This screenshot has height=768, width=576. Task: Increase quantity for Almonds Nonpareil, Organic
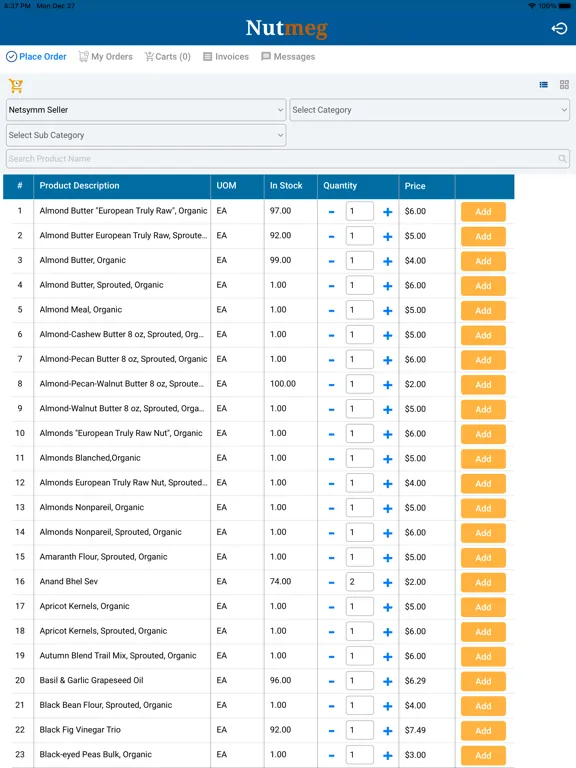click(x=387, y=509)
